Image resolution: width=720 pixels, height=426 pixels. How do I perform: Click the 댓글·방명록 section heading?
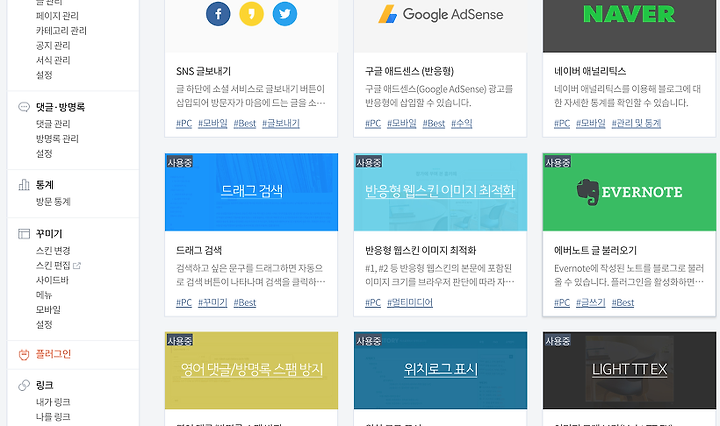[x=60, y=107]
